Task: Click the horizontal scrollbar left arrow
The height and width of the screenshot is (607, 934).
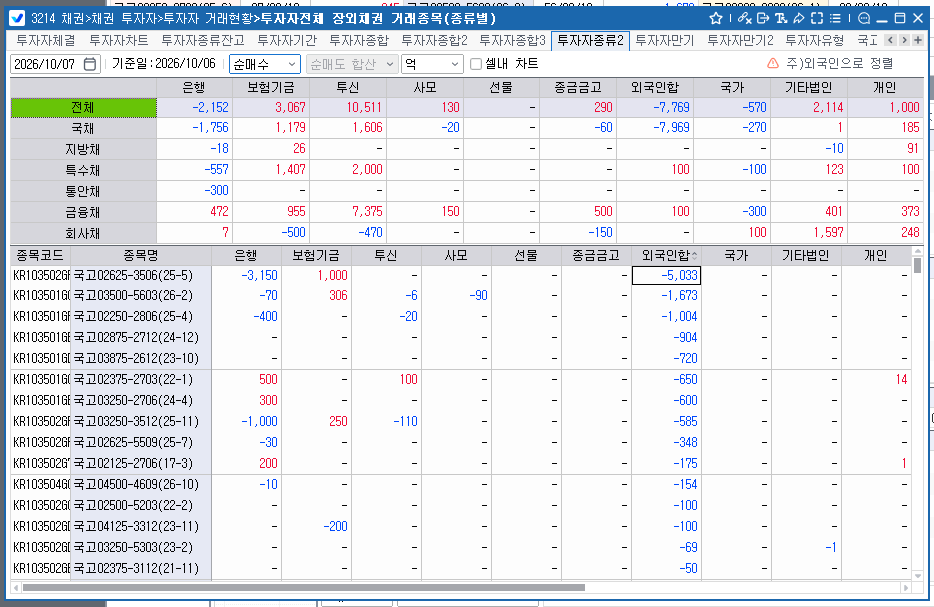Action: (x=16, y=587)
